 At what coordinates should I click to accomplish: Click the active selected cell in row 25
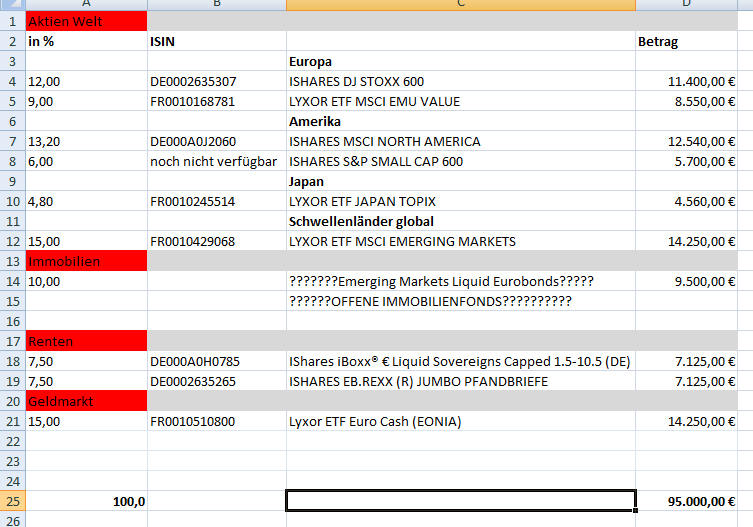(461, 501)
